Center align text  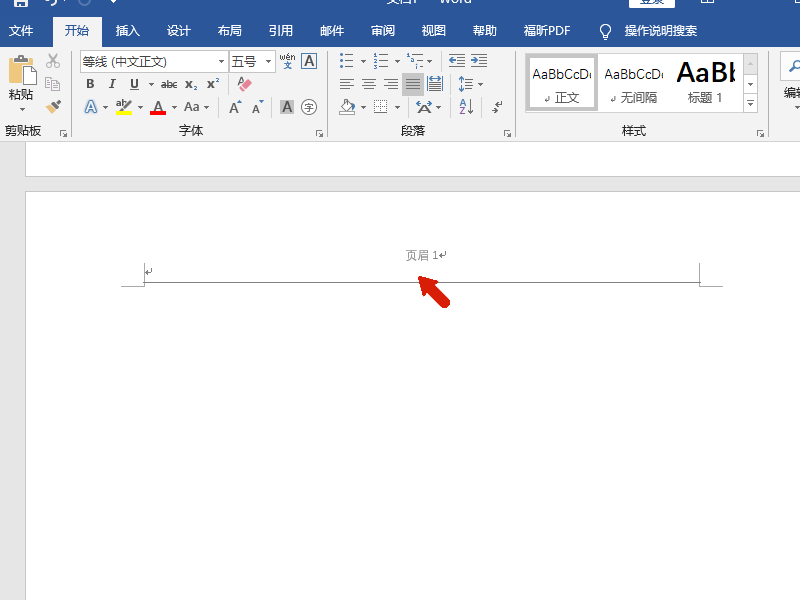click(x=369, y=84)
